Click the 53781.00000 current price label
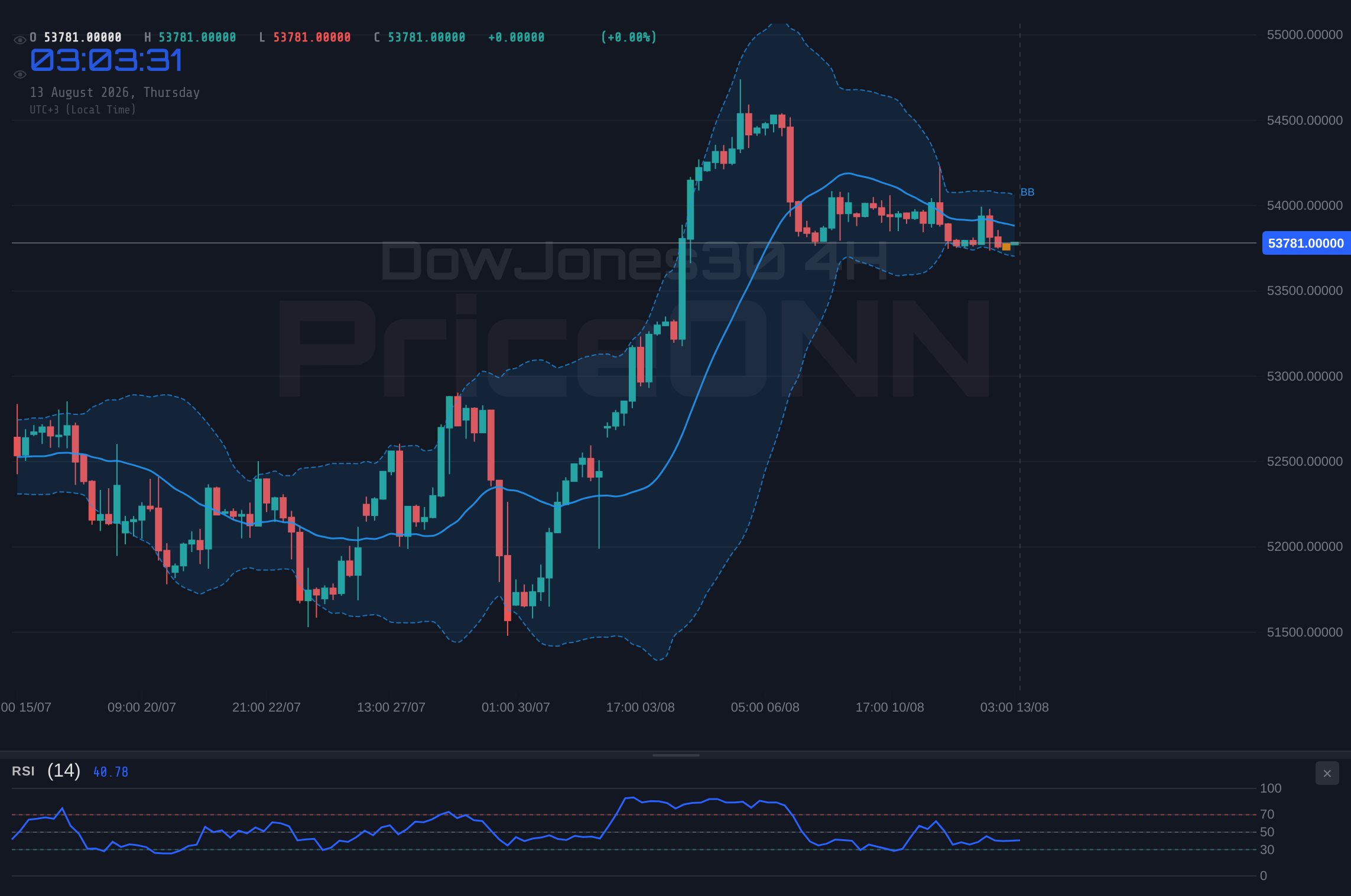 pyautogui.click(x=1306, y=243)
